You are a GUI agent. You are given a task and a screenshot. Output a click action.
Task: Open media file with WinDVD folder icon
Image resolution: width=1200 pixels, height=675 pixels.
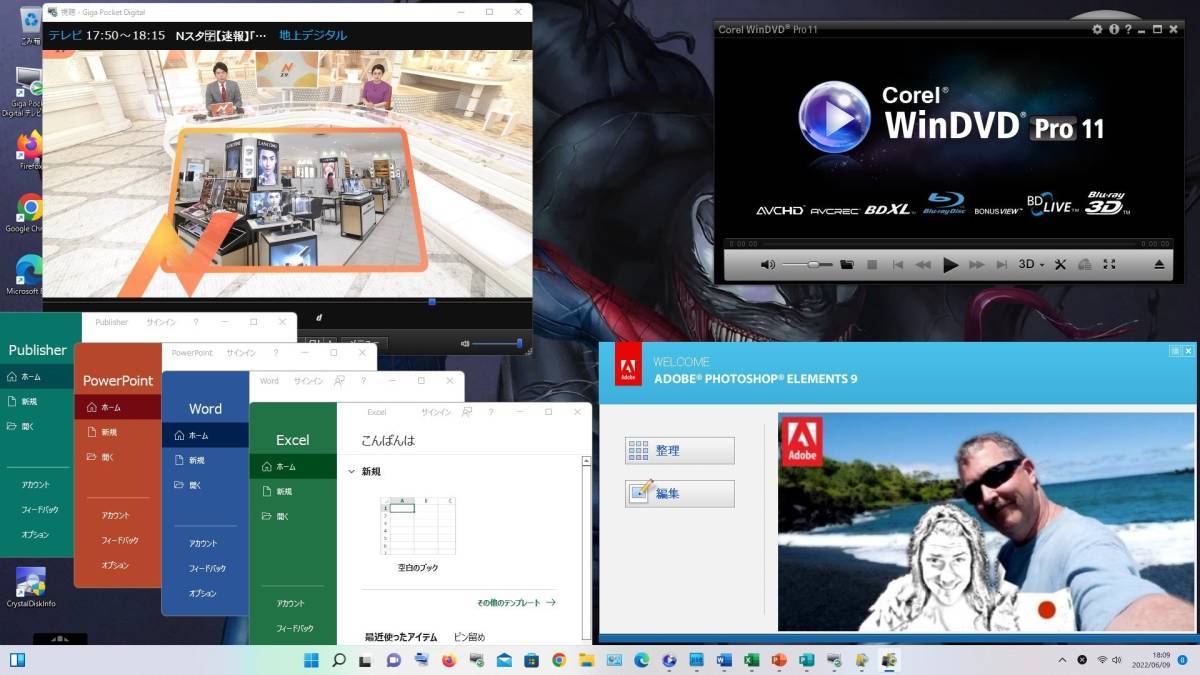847,265
